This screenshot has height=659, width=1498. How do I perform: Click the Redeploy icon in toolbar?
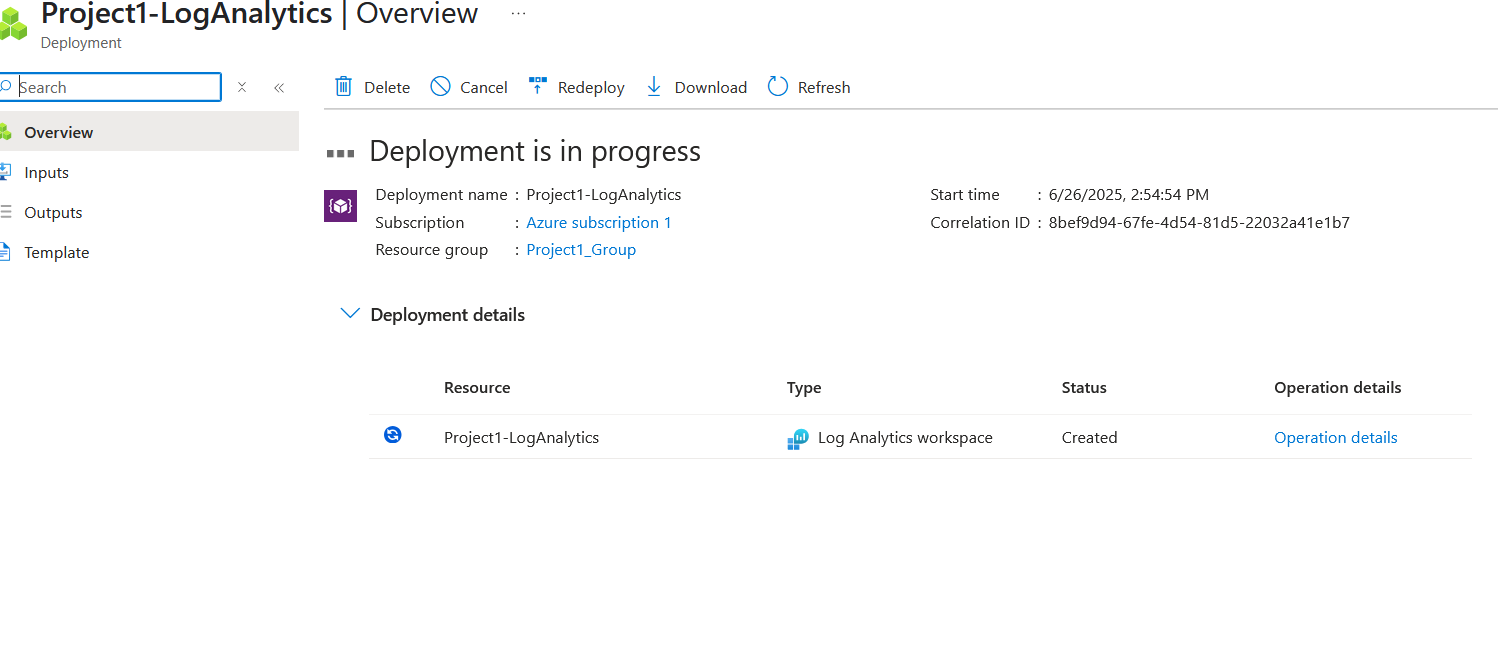538,86
